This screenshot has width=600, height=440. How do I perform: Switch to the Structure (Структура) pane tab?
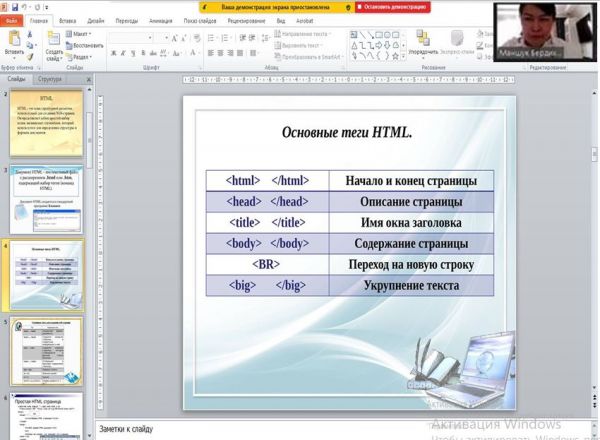49,77
